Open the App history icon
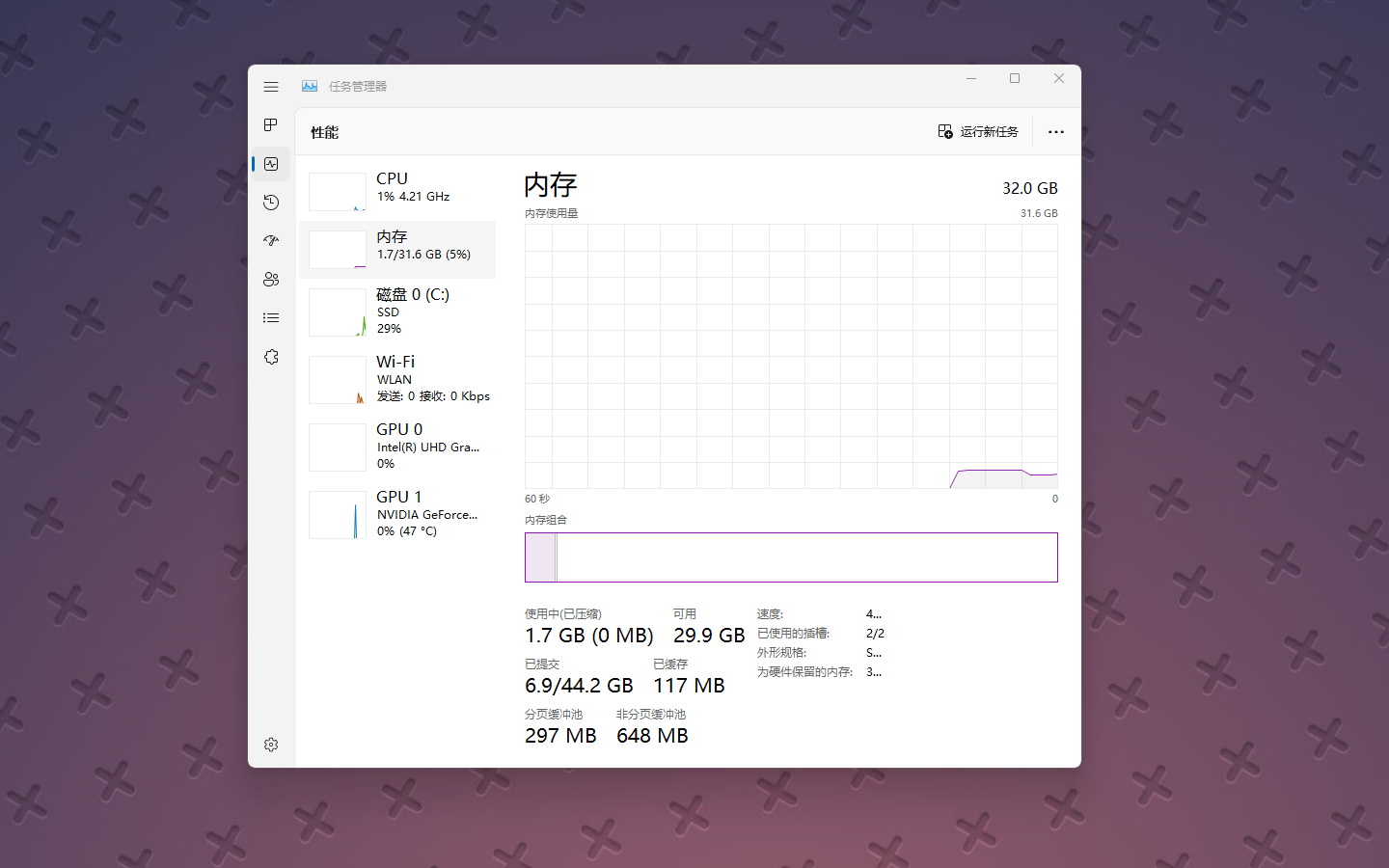The image size is (1389, 868). pyautogui.click(x=271, y=203)
